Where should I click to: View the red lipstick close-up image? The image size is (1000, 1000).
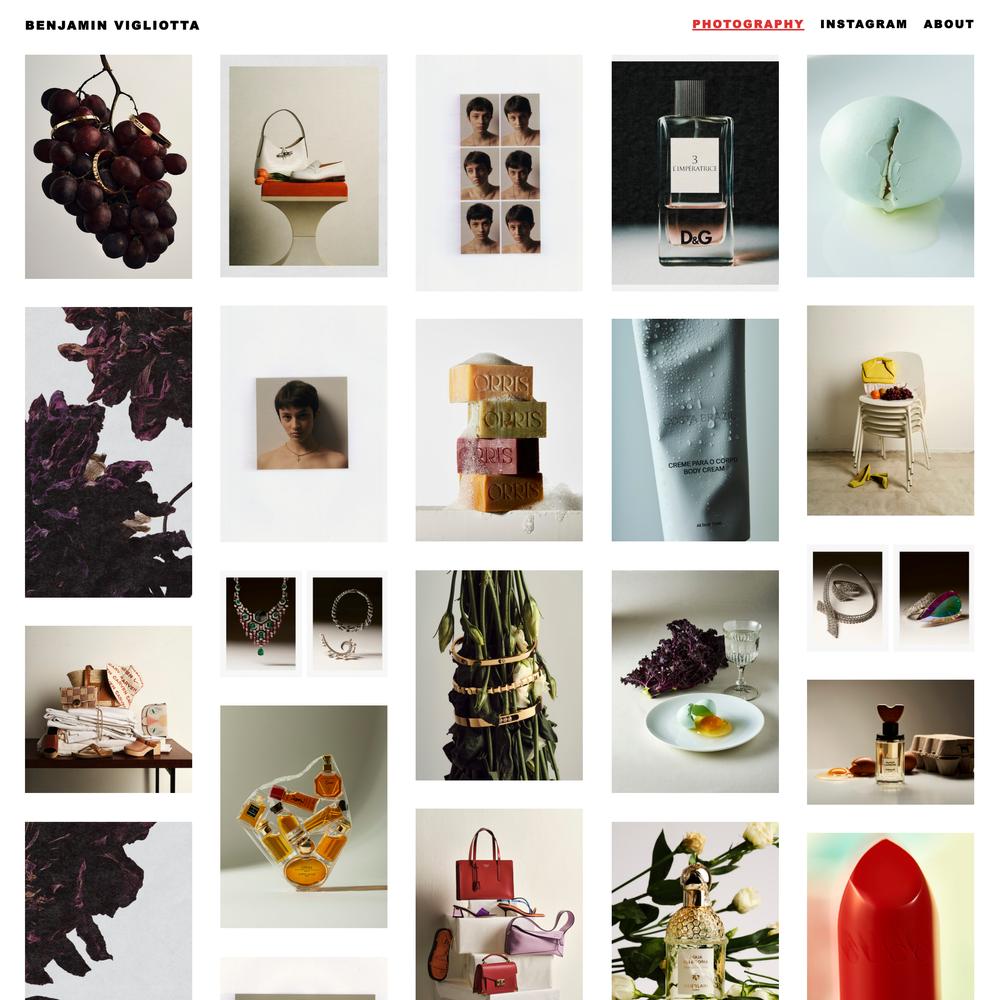click(890, 916)
